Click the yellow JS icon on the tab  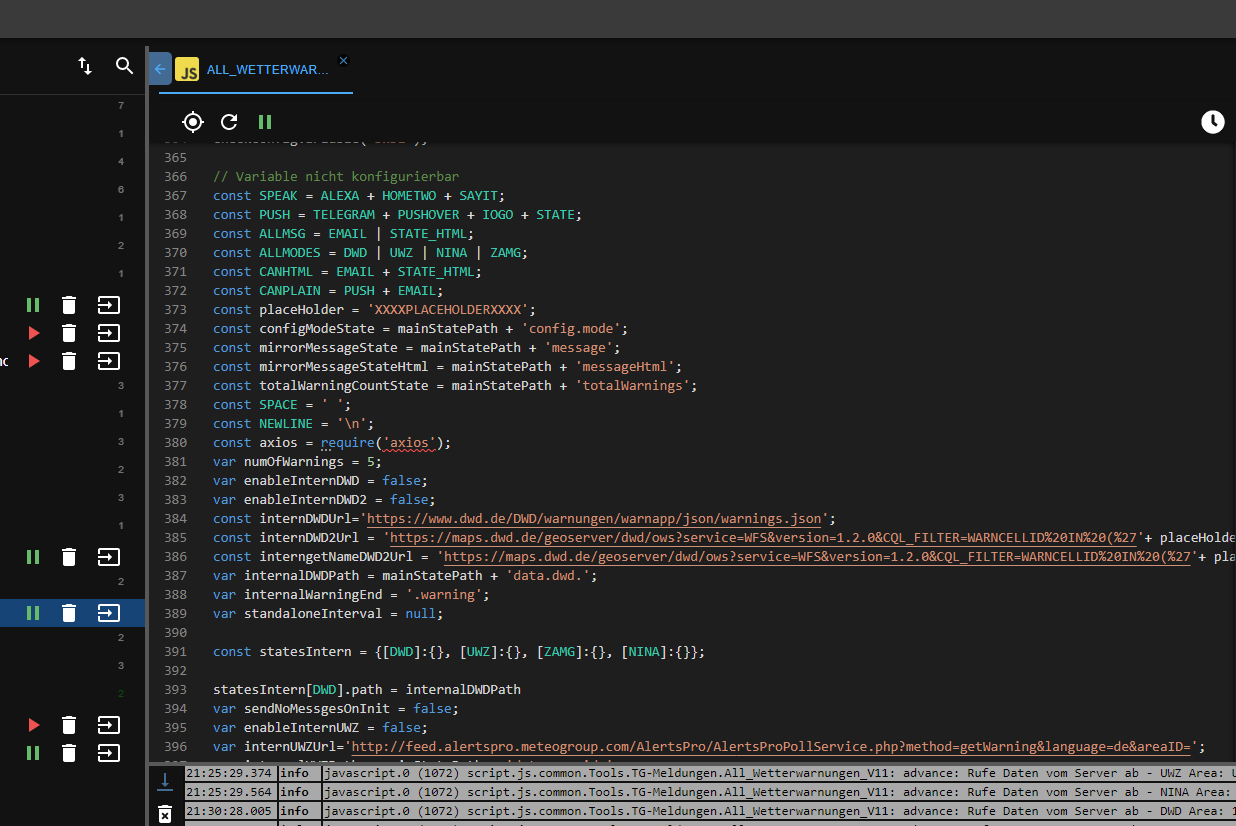[187, 70]
